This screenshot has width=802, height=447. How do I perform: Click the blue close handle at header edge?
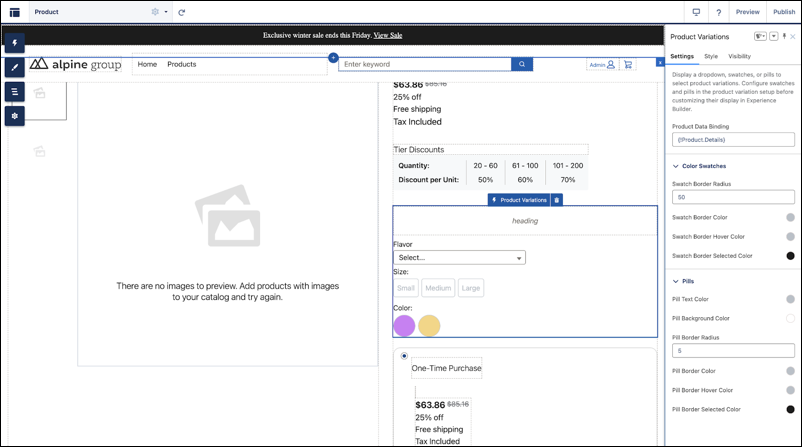click(x=660, y=62)
